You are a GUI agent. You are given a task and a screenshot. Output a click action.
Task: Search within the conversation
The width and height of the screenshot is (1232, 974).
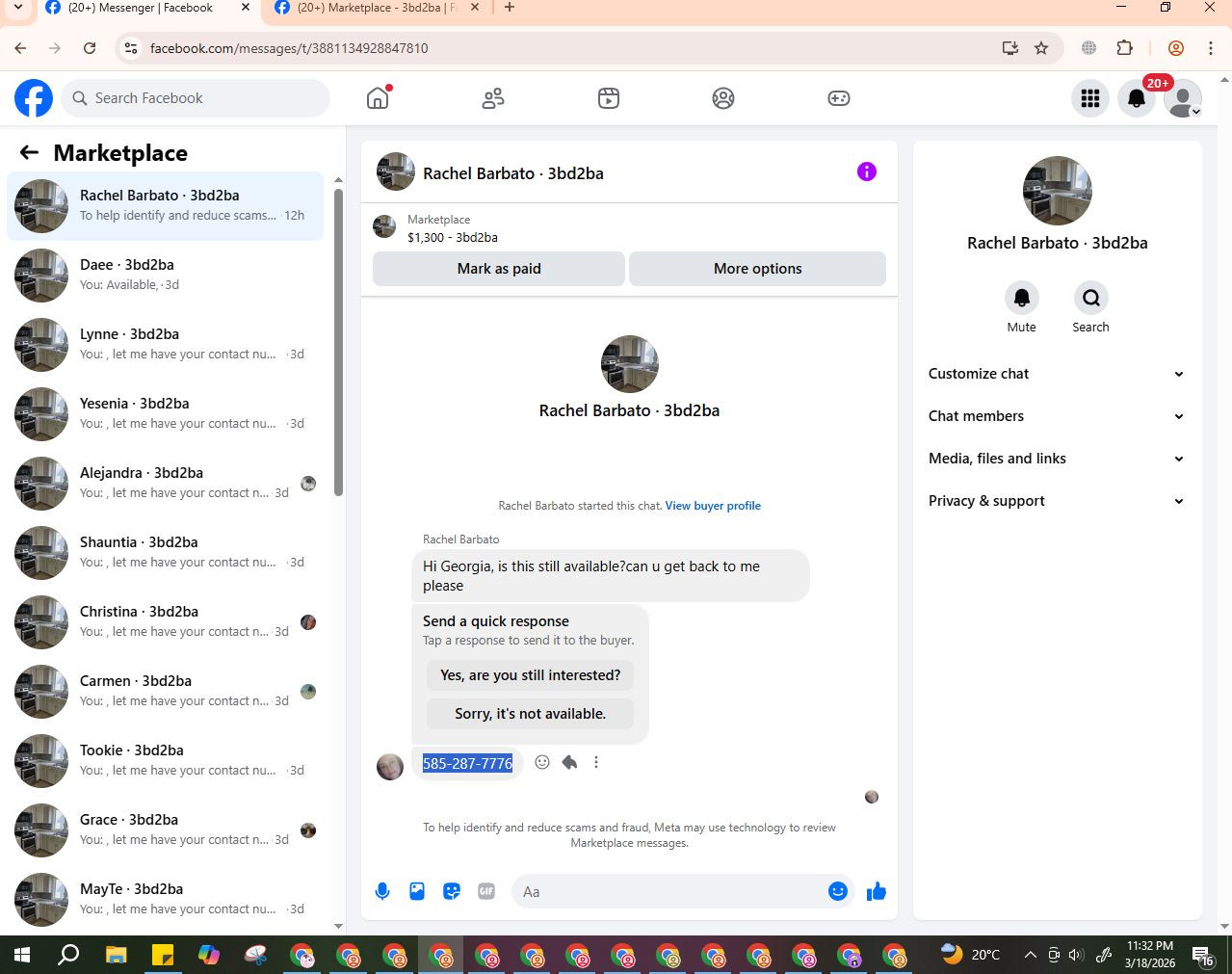pyautogui.click(x=1091, y=298)
